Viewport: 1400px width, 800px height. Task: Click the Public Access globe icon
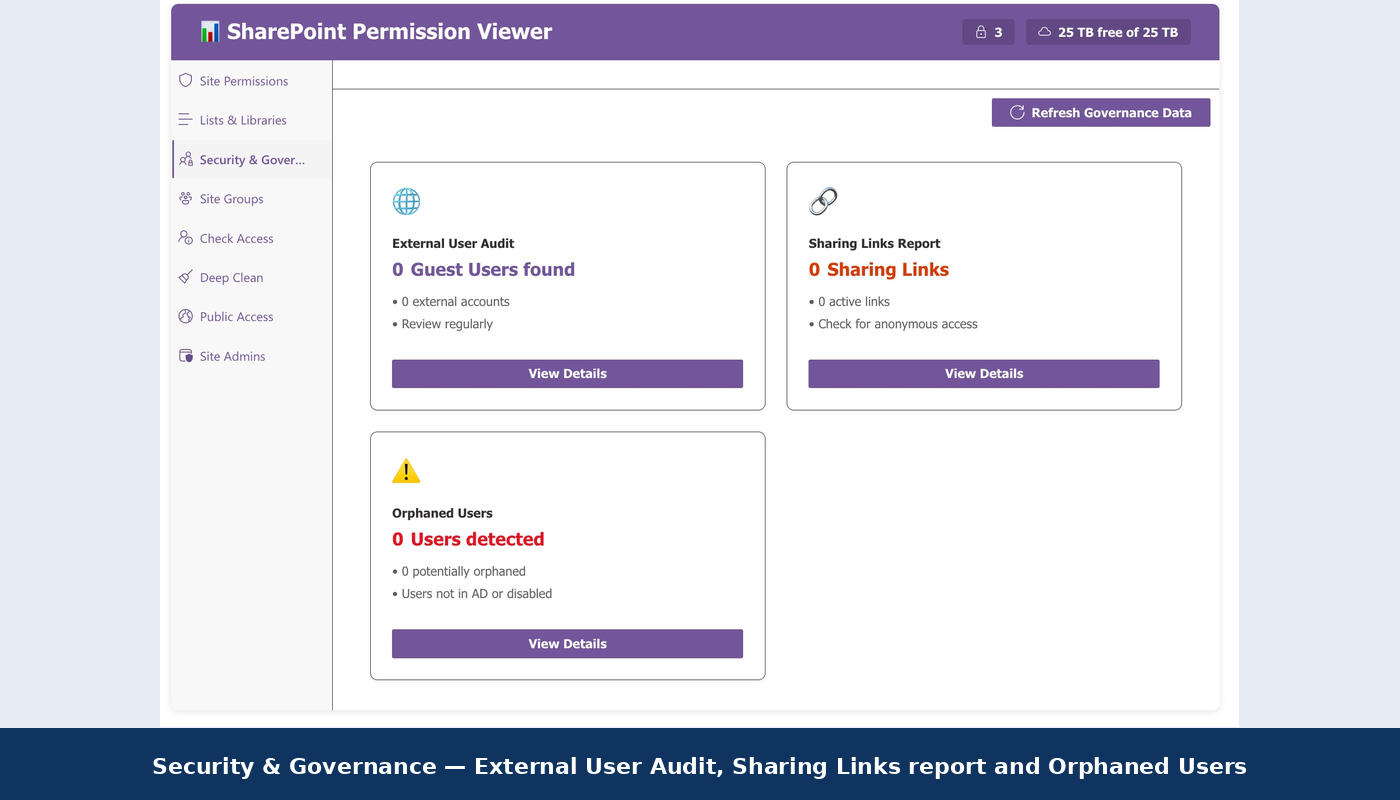185,316
